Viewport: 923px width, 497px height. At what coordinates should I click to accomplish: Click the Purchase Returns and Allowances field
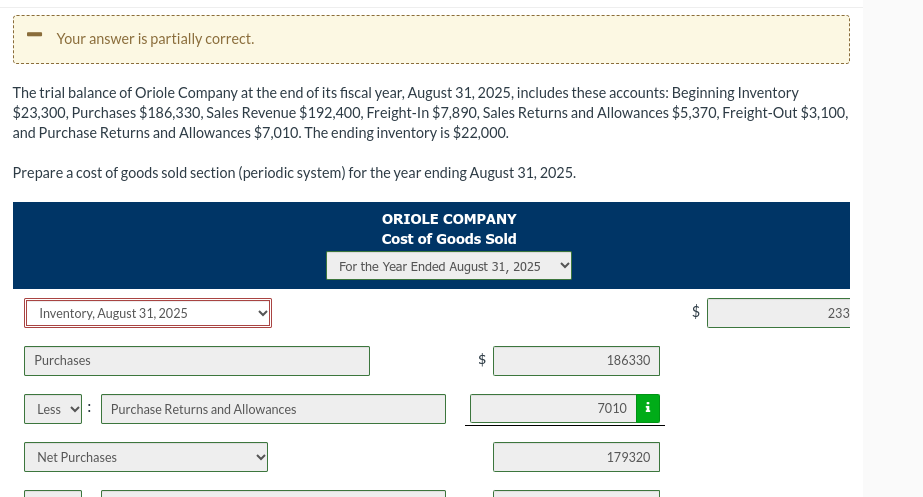(273, 409)
